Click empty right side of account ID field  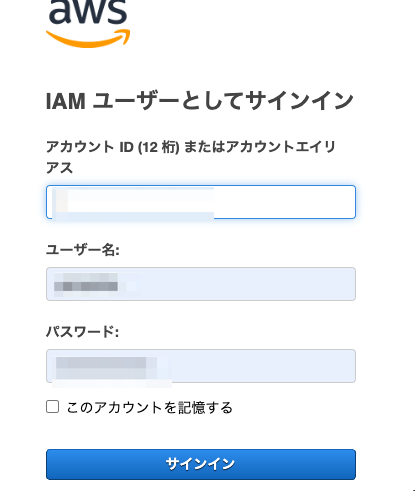point(285,202)
